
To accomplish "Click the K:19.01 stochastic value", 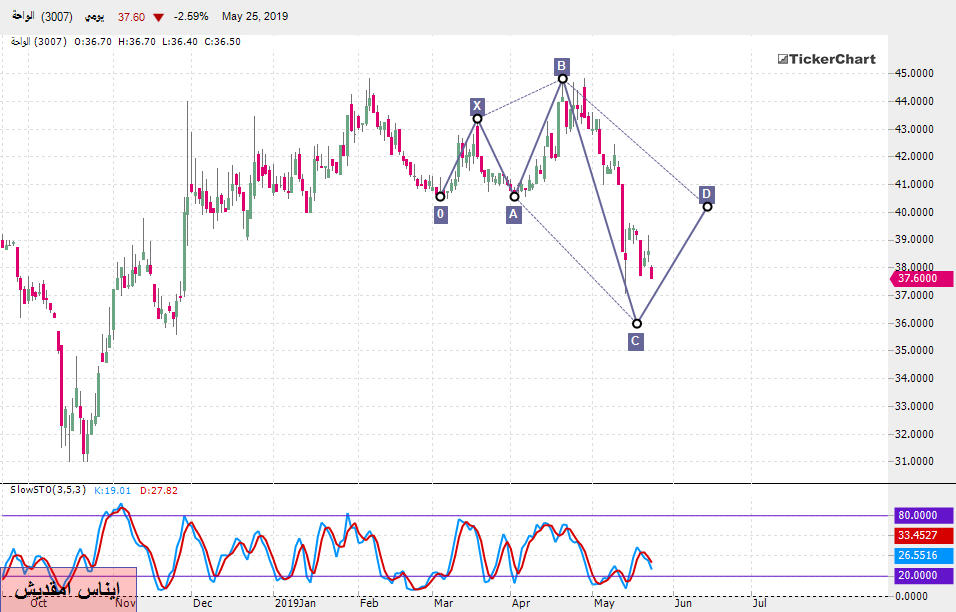I will (112, 490).
